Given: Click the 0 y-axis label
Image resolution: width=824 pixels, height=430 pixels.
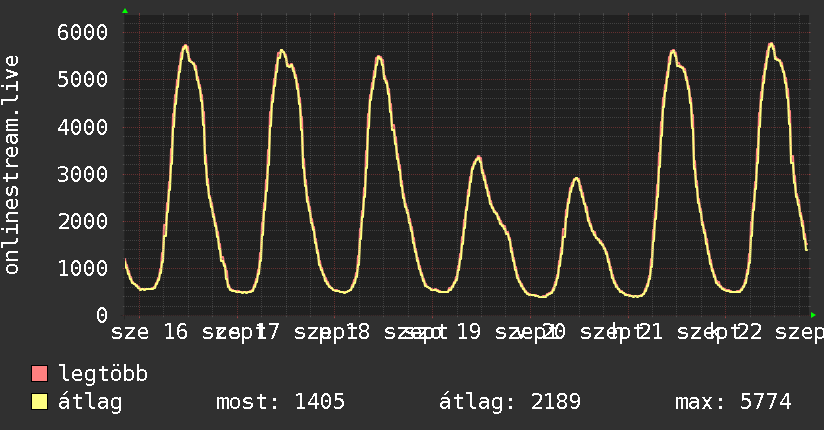Looking at the screenshot, I should pyautogui.click(x=102, y=315).
